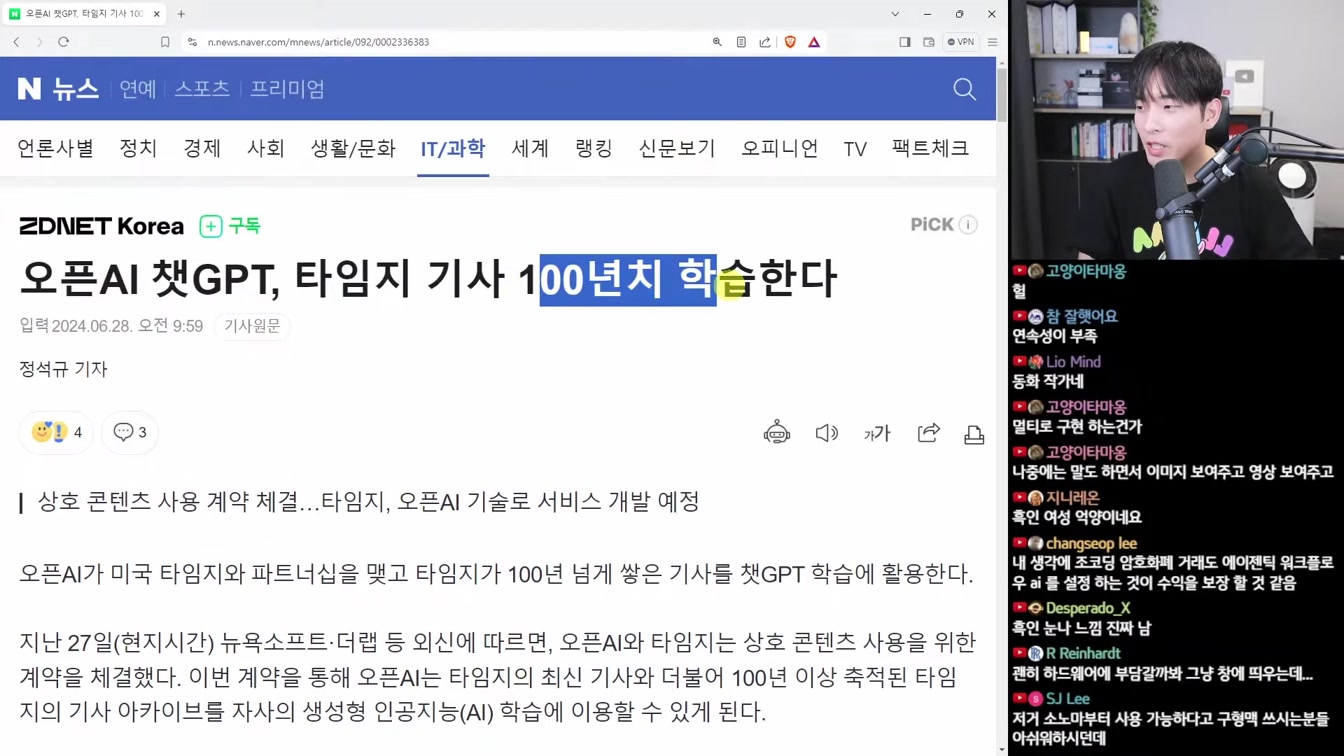
Task: Open the font size 가가 icon
Action: [x=877, y=433]
